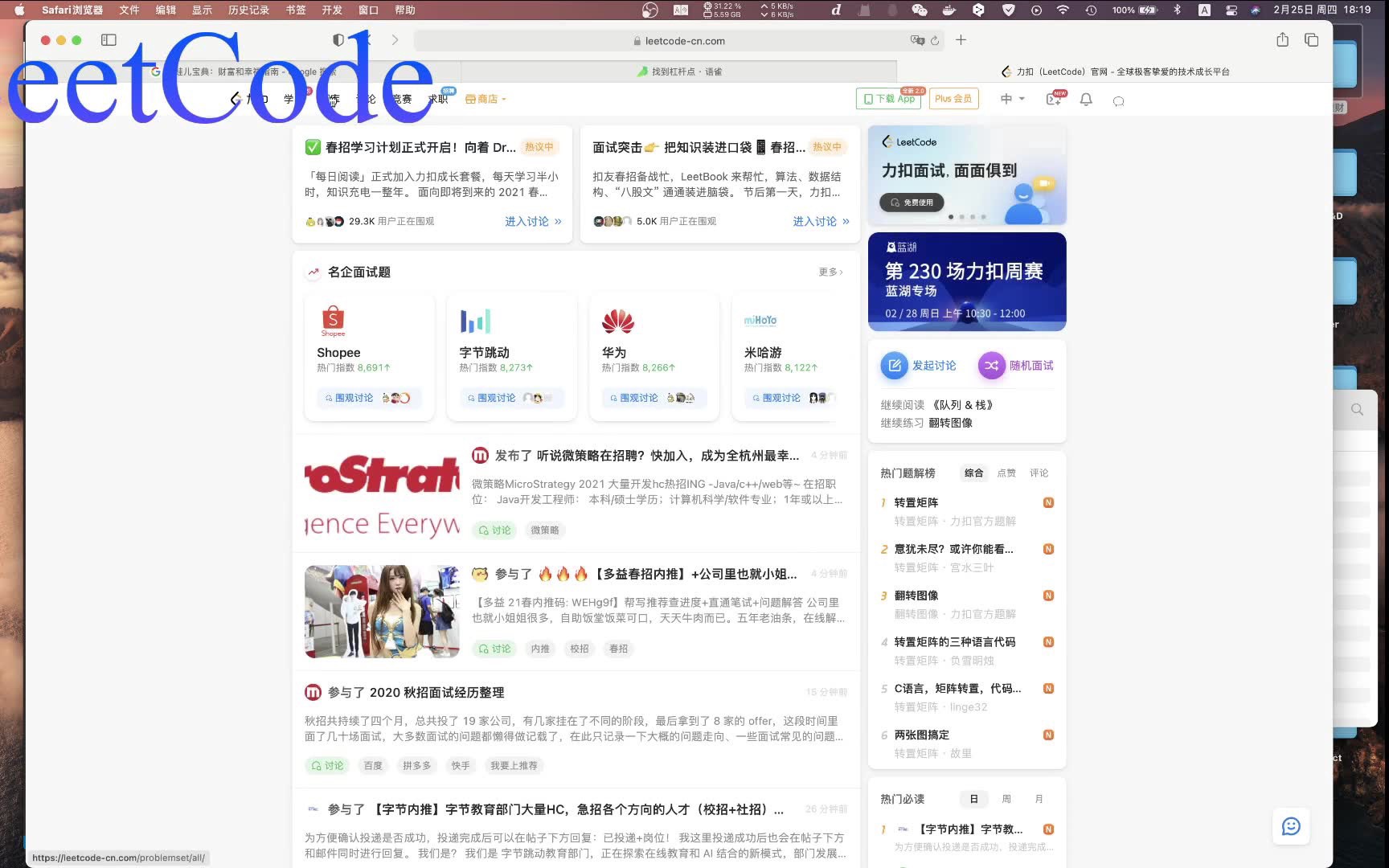The image size is (1389, 868).
Task: Click the WeChat icon in menu bar
Action: [x=919, y=10]
